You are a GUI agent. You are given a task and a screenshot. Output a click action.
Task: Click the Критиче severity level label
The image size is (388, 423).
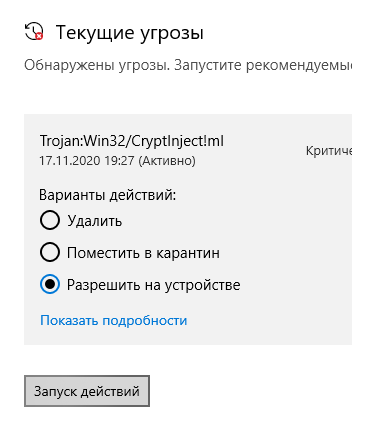[x=329, y=151]
